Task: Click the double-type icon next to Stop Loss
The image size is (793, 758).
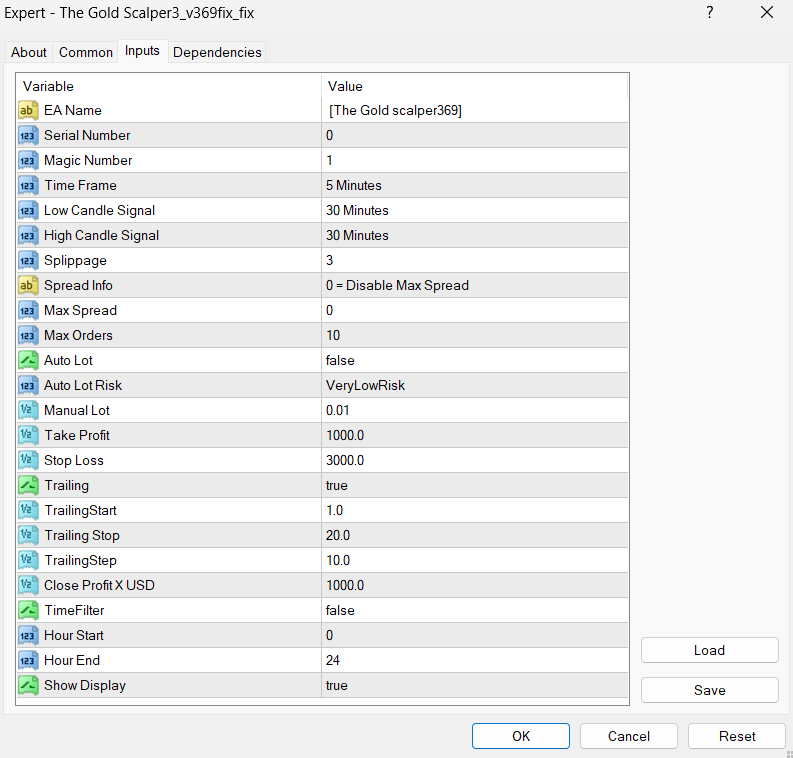Action: 28,460
